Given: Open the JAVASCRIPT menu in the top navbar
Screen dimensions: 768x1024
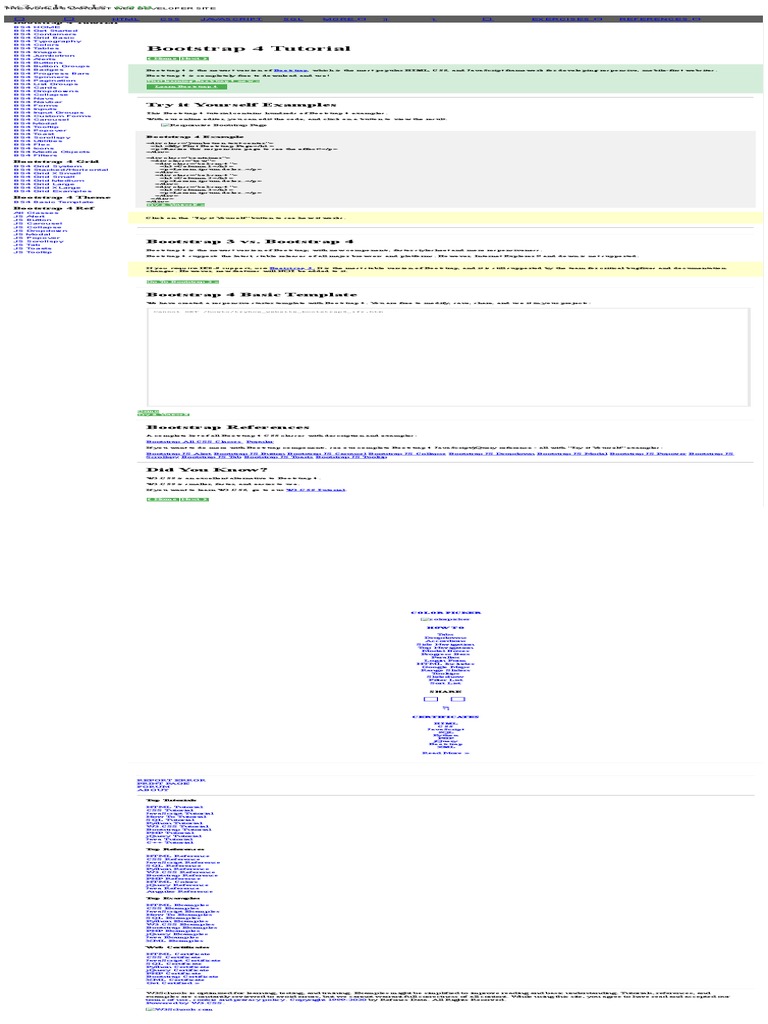Looking at the screenshot, I should point(232,19).
